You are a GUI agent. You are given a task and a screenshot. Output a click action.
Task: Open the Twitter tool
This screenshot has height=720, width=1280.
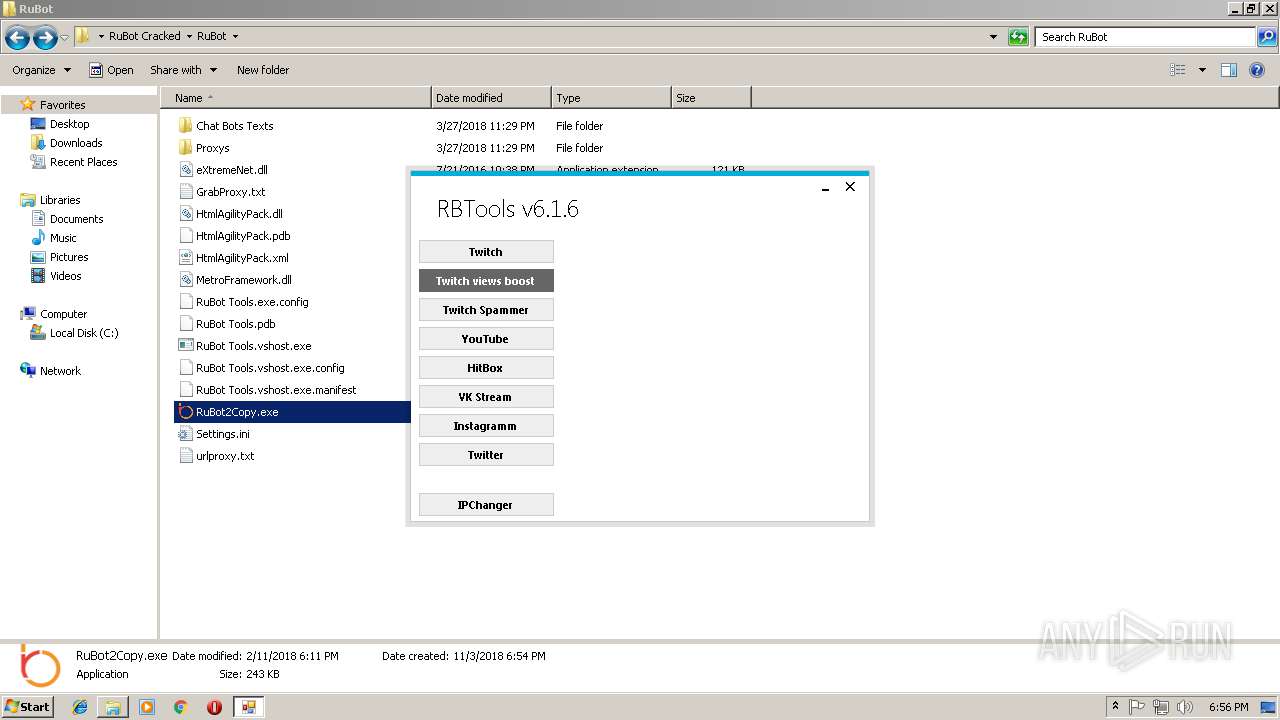pos(486,455)
